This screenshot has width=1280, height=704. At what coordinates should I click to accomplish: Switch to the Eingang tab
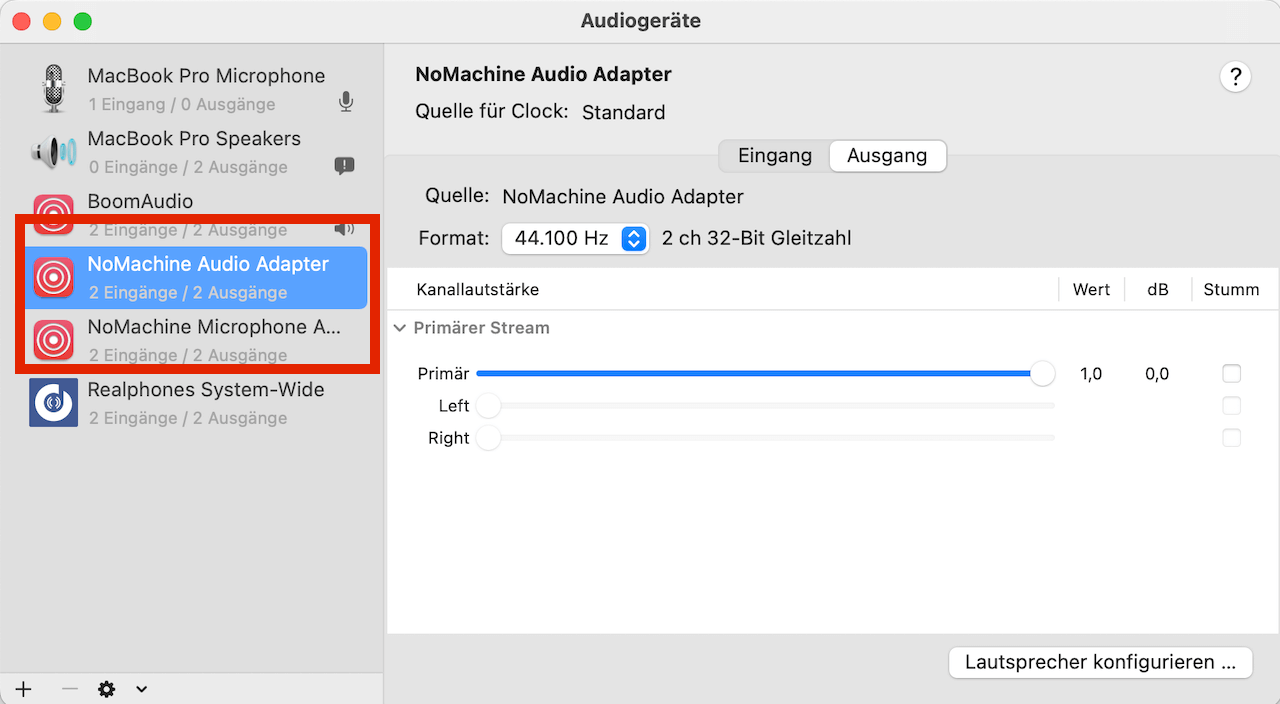click(x=774, y=156)
